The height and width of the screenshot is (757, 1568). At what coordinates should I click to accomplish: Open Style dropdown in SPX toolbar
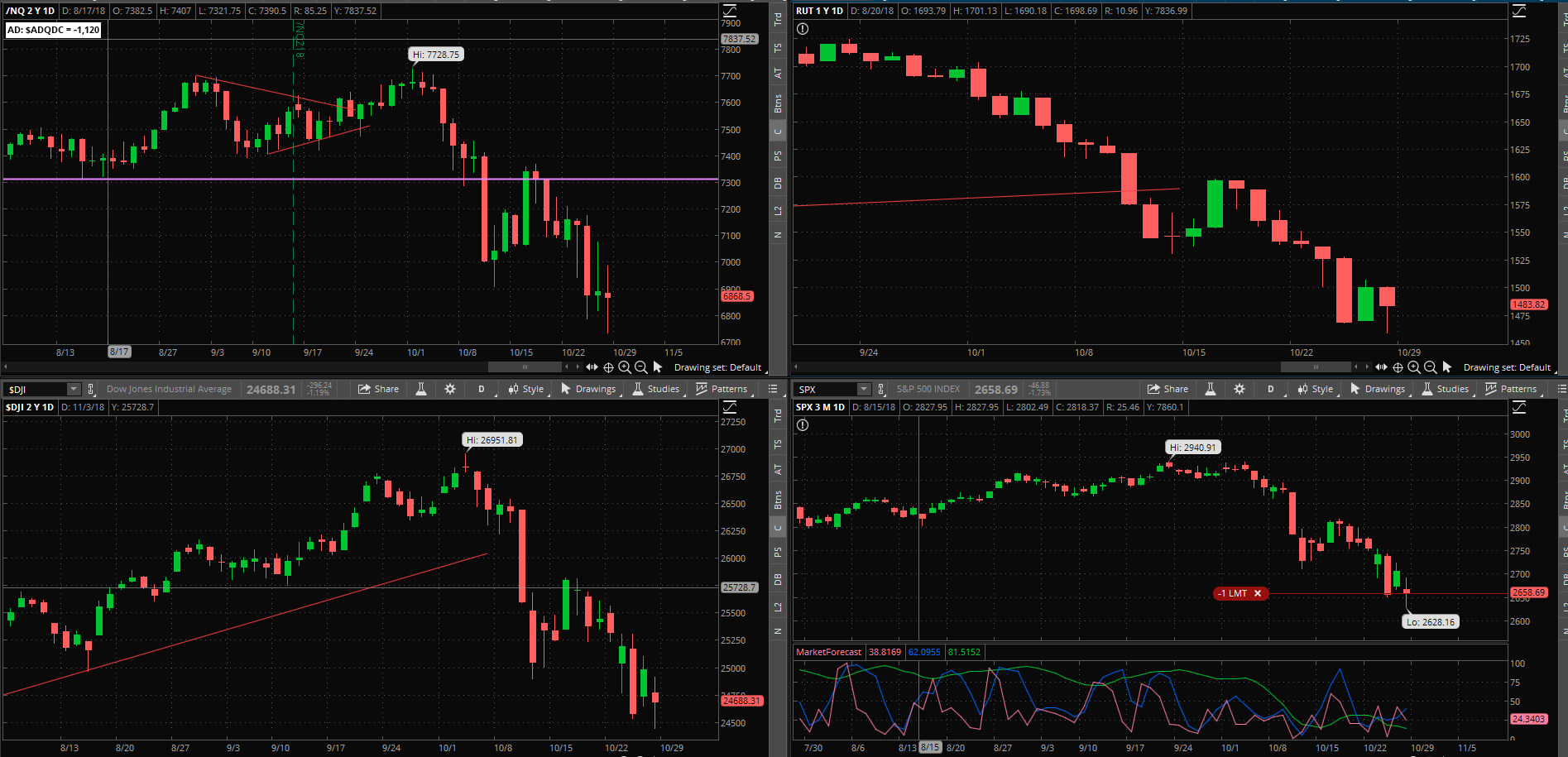1316,389
